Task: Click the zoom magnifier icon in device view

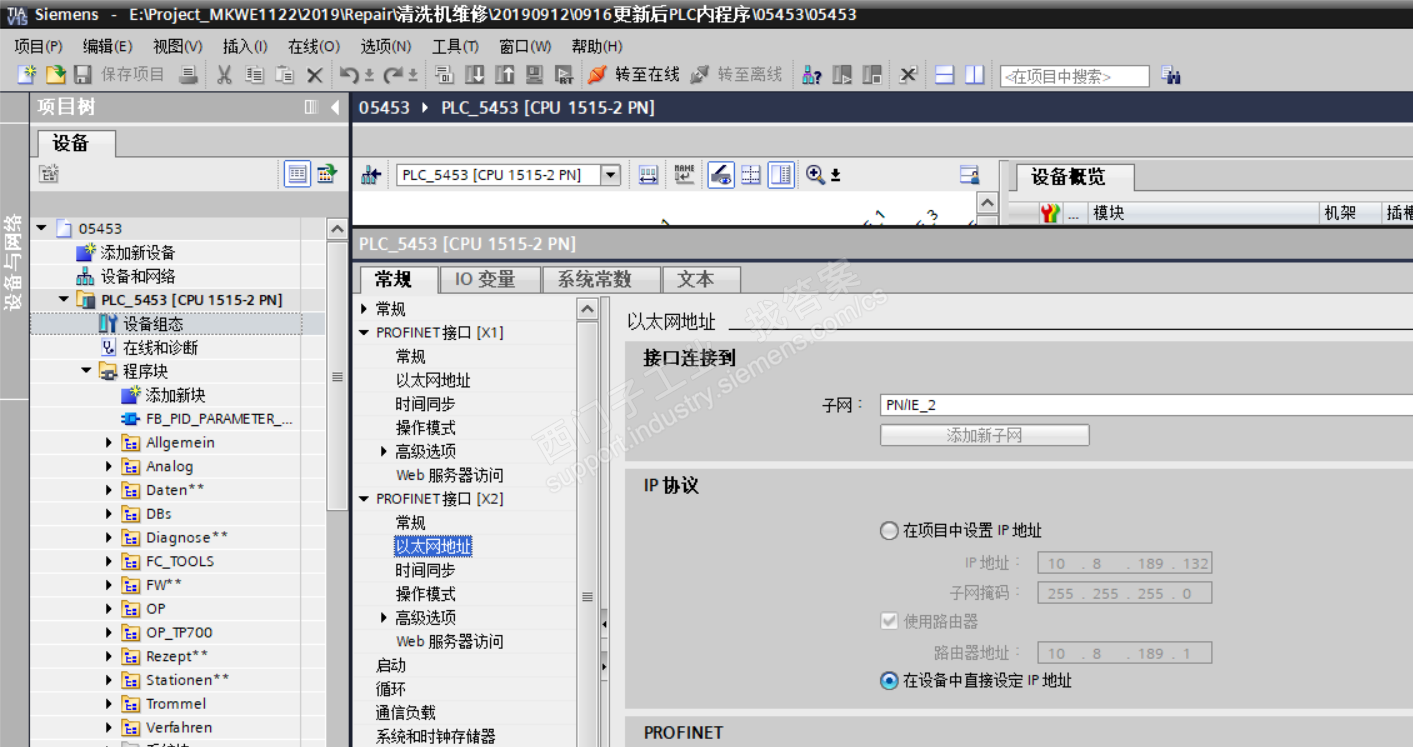Action: [816, 175]
